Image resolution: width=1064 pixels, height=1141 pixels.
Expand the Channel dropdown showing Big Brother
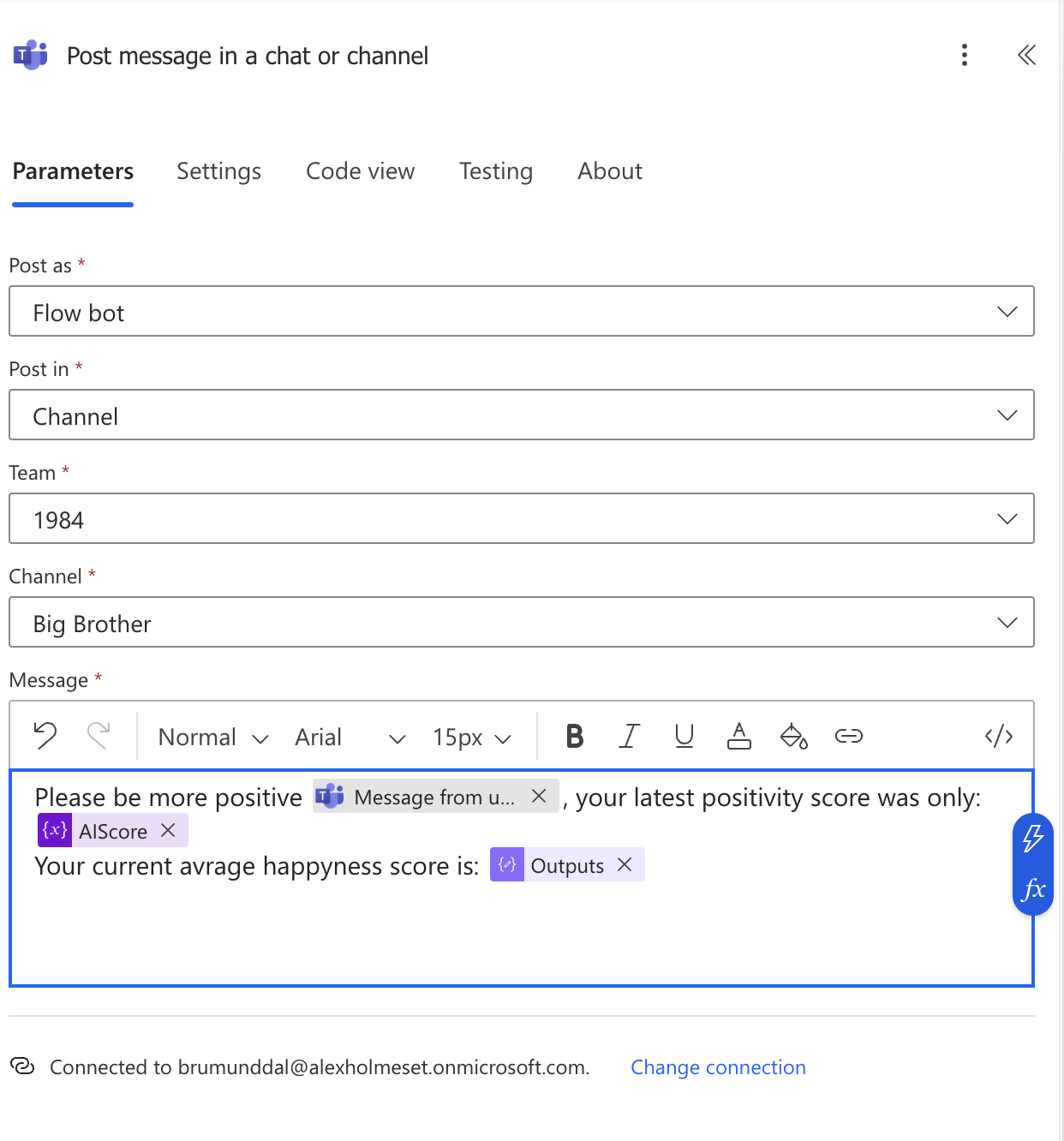tap(521, 623)
